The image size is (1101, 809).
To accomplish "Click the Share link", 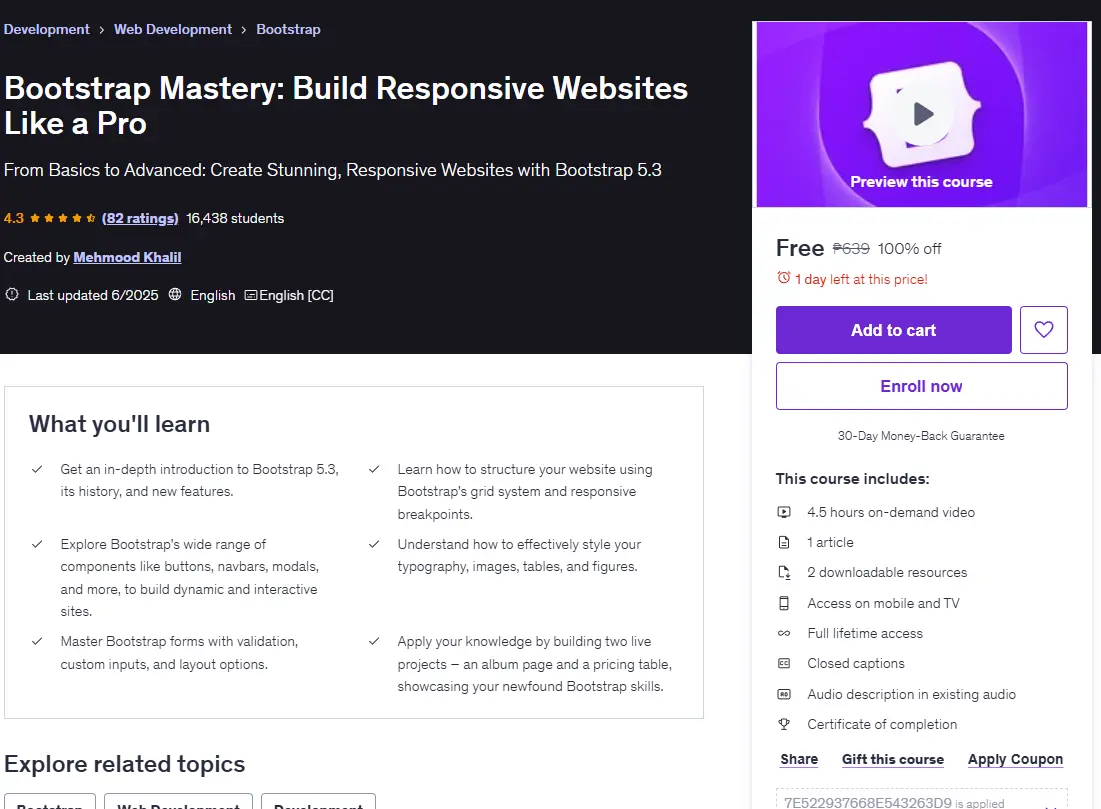I will (x=799, y=759).
